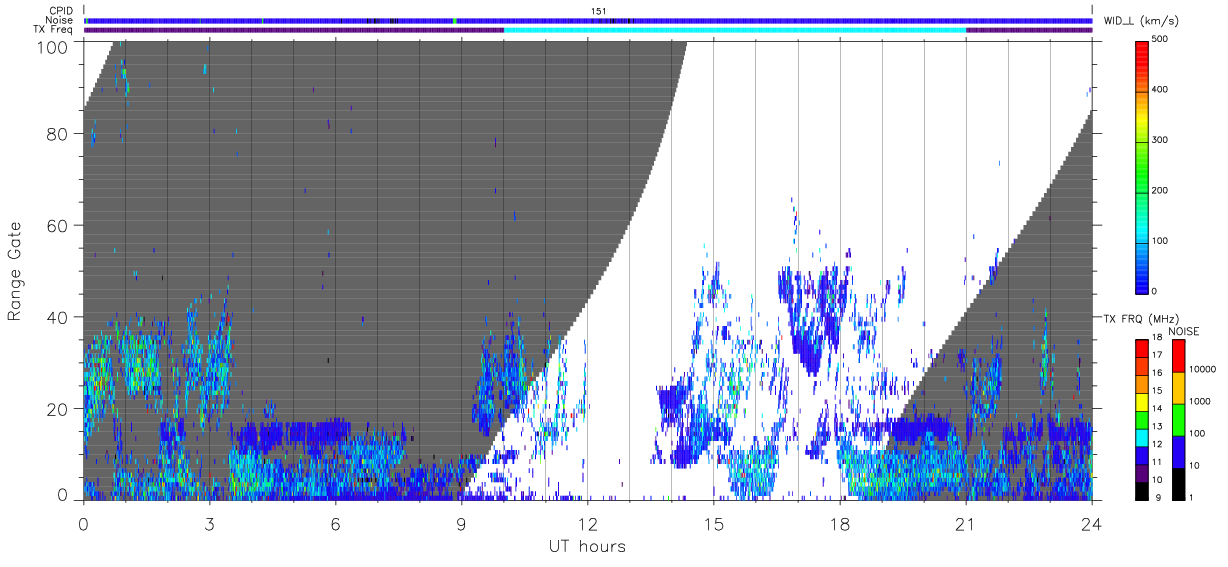Click the CPID value 151
The height and width of the screenshot is (567, 1228).
pos(598,10)
